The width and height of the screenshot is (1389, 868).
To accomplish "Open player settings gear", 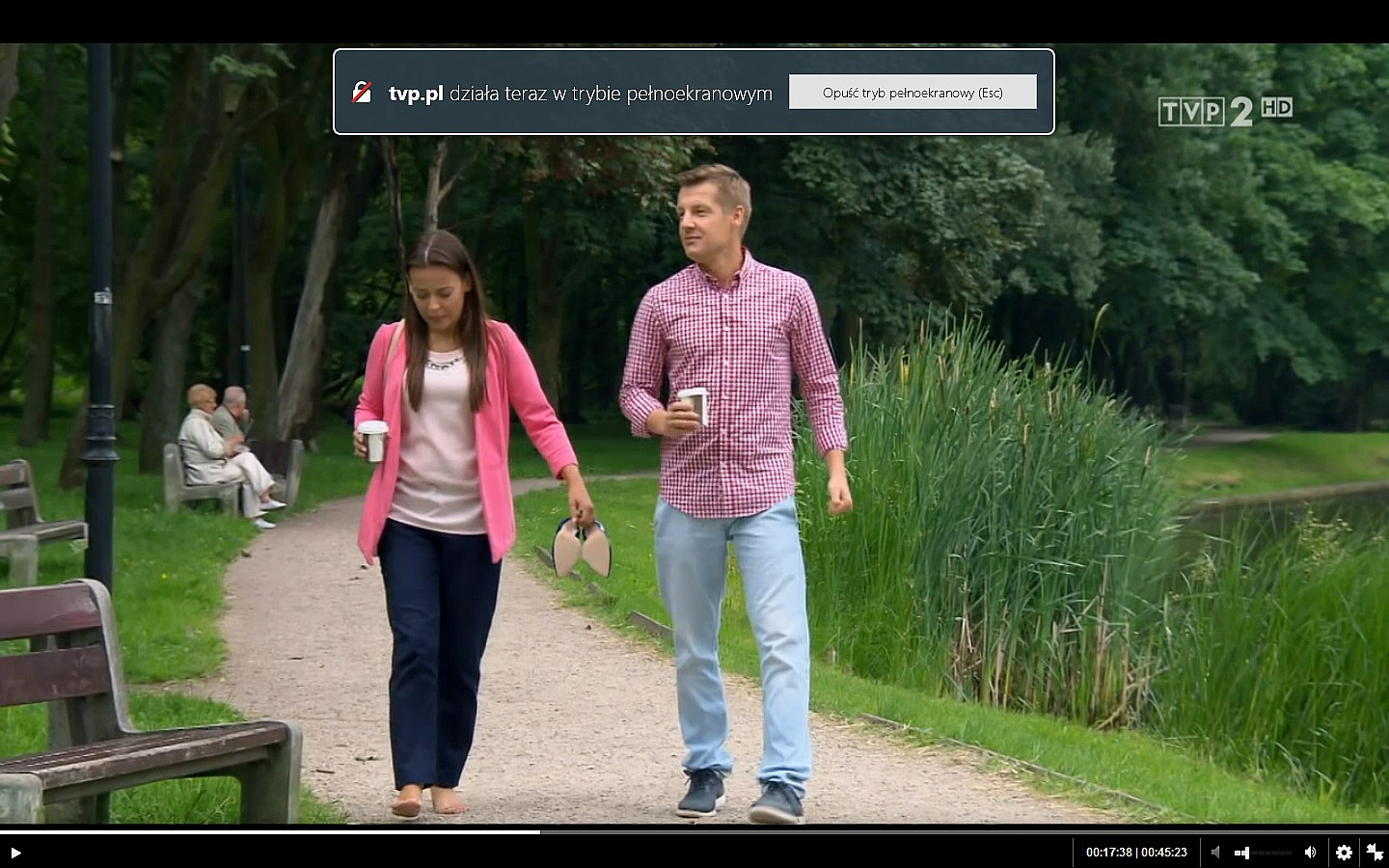I will (x=1344, y=853).
